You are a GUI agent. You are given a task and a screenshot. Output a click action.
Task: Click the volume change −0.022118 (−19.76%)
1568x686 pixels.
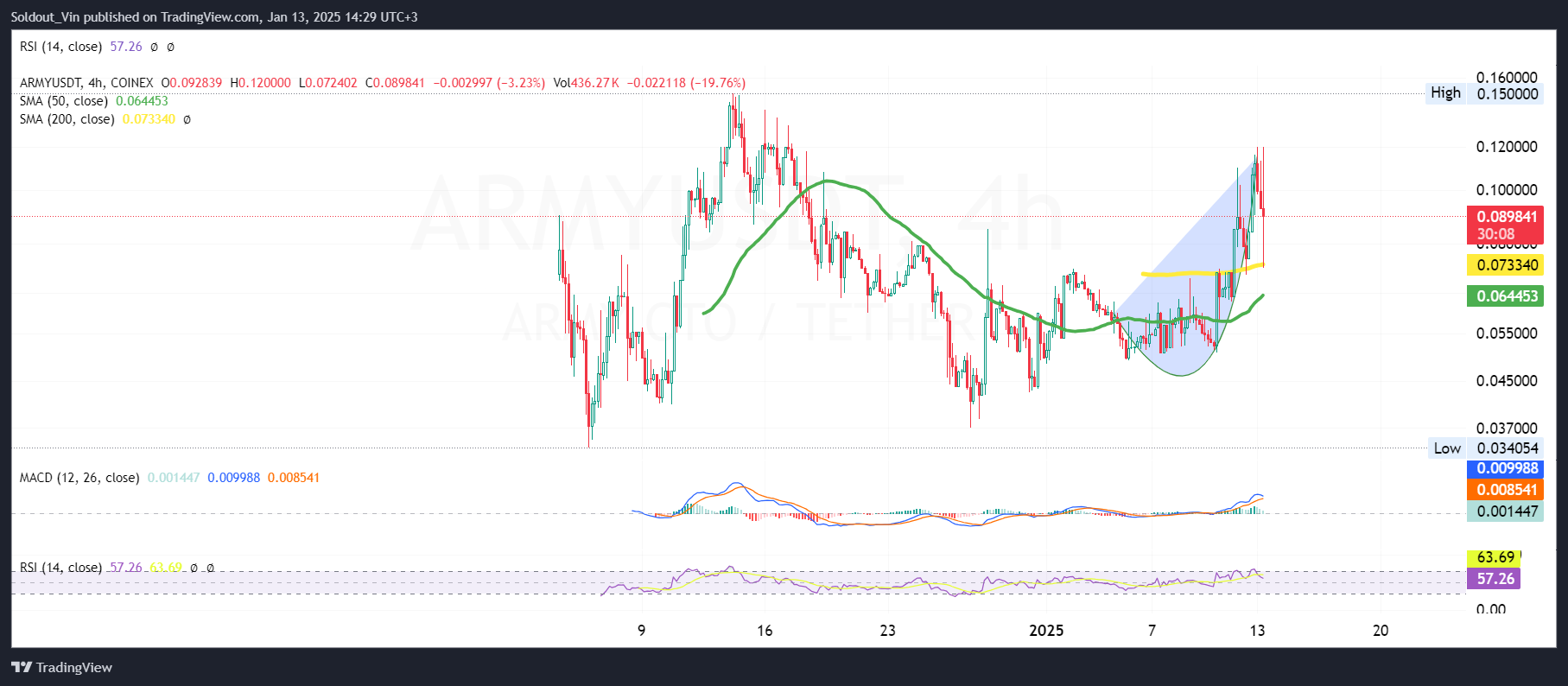[686, 83]
